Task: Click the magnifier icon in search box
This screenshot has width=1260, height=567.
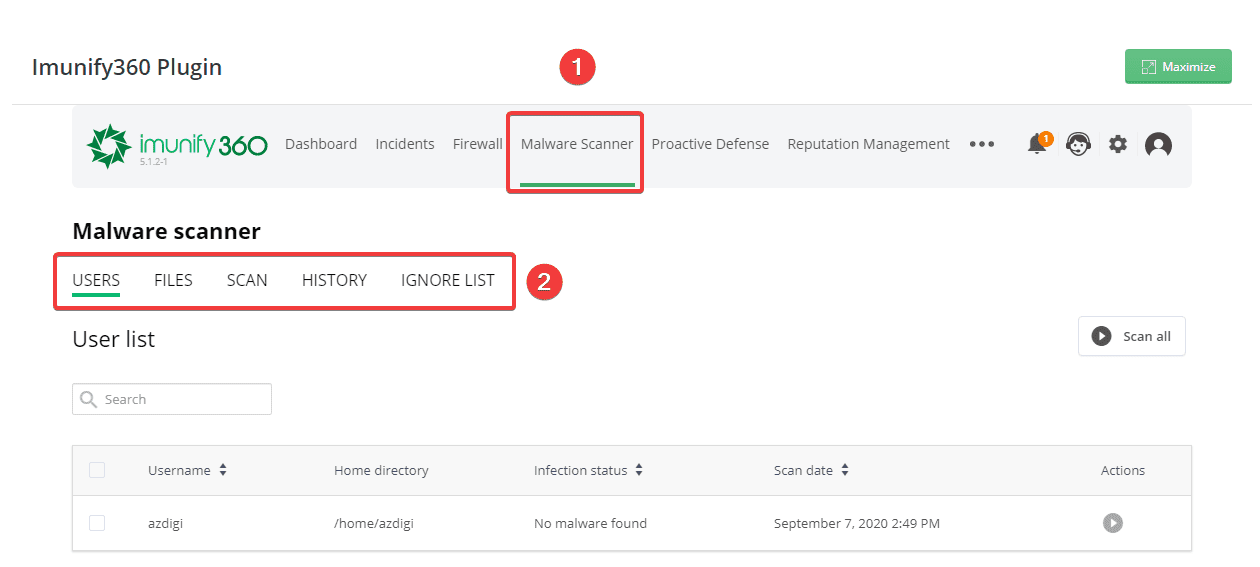Action: click(x=89, y=399)
